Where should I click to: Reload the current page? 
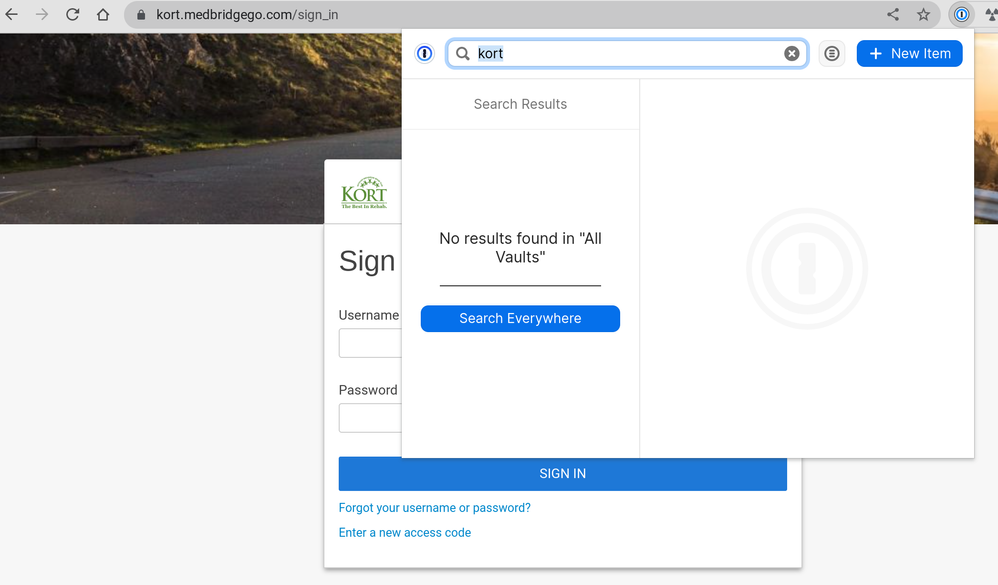tap(72, 15)
